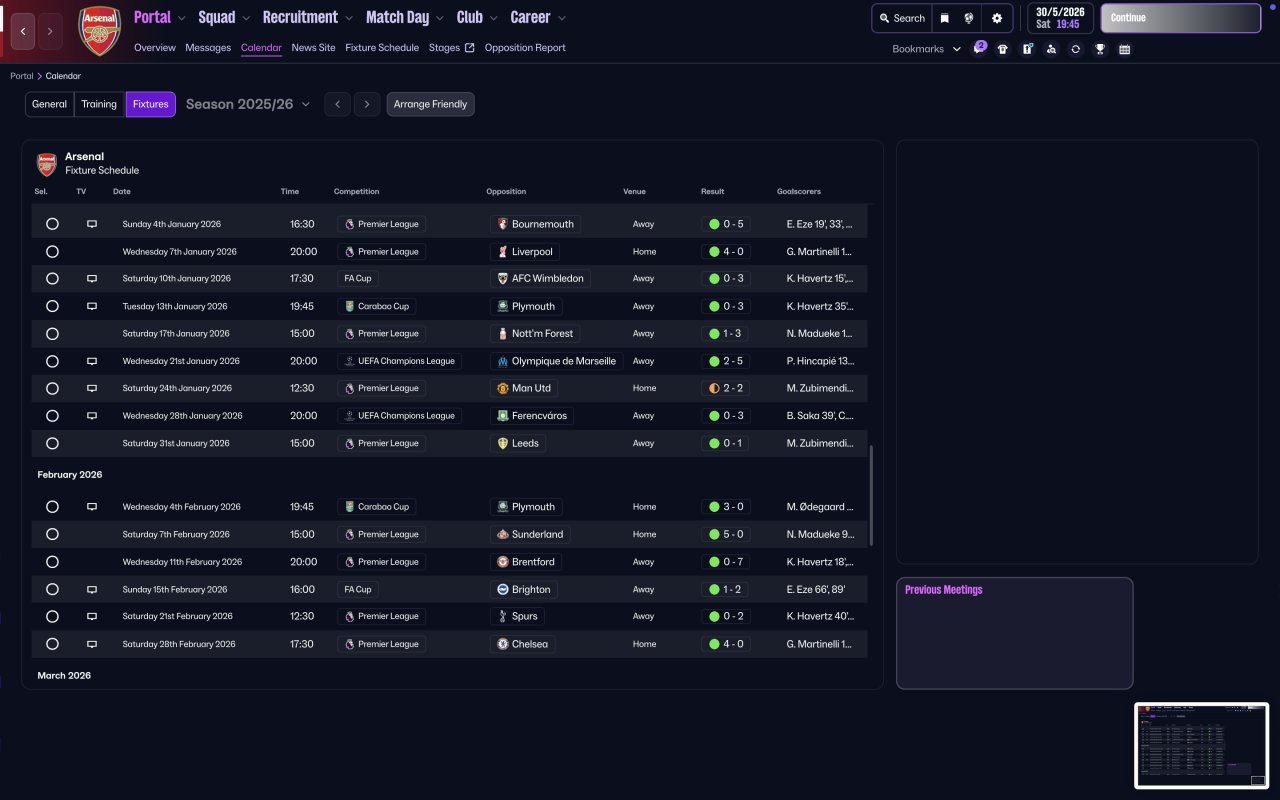Go back using the header back arrow
The image size is (1280, 800).
click(22, 31)
